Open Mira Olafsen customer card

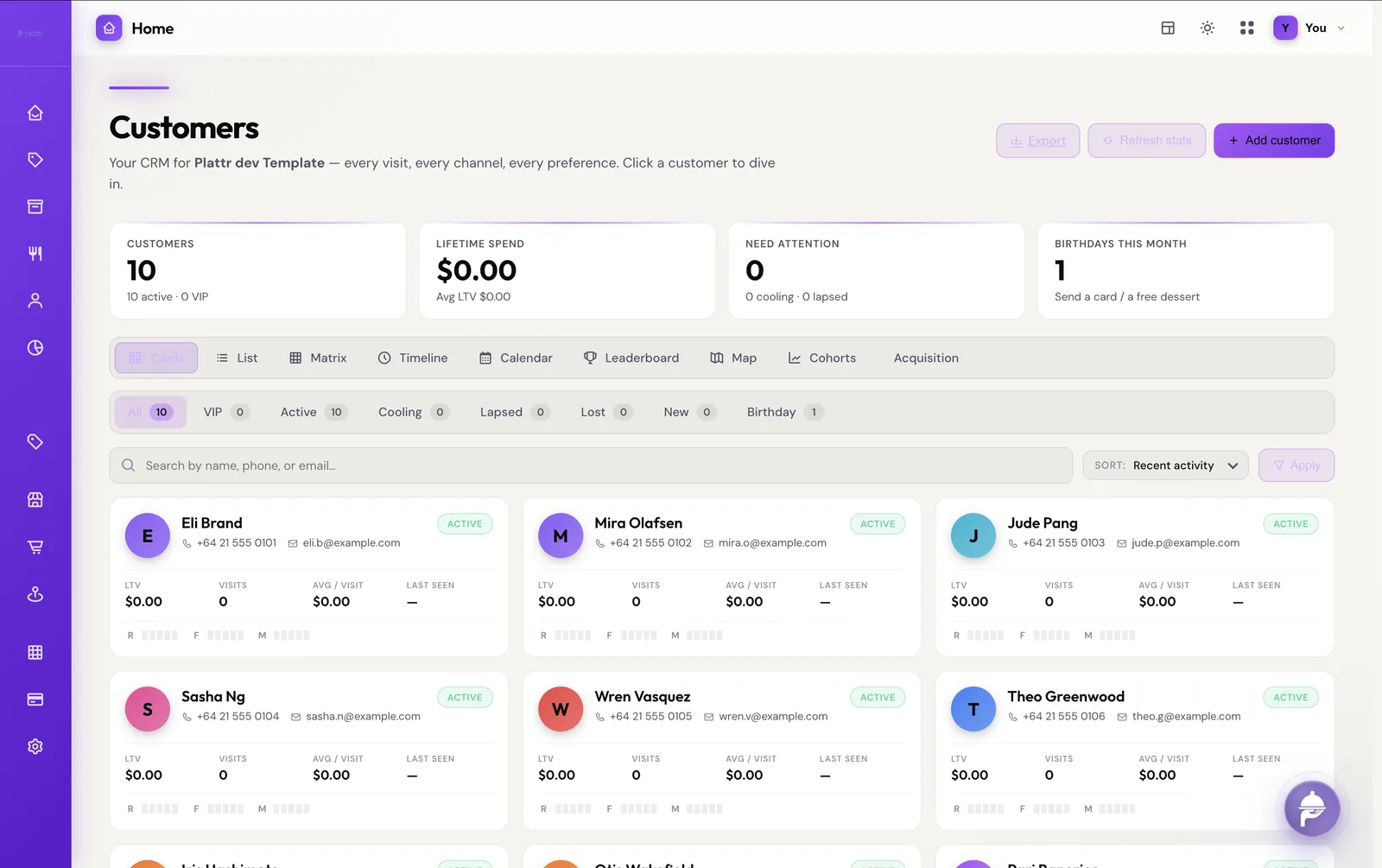pyautogui.click(x=721, y=577)
